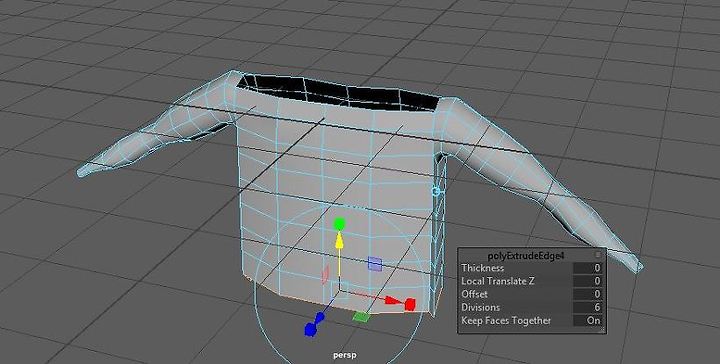Click the polyExtrudeEdge4 panel title
Viewport: 720px width, 364px height.
(525, 256)
